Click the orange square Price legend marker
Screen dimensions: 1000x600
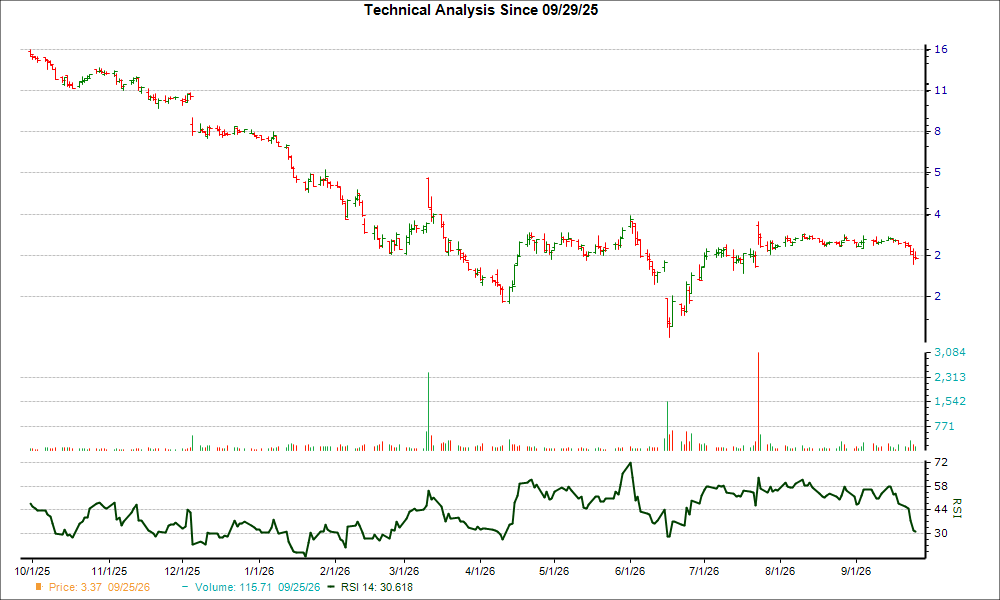[x=38, y=587]
